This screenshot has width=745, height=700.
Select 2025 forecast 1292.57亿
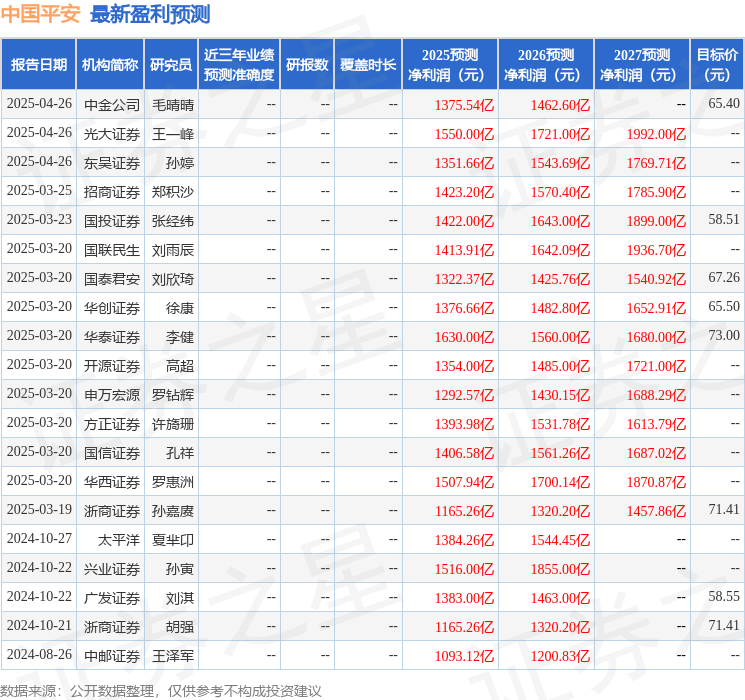(x=465, y=395)
